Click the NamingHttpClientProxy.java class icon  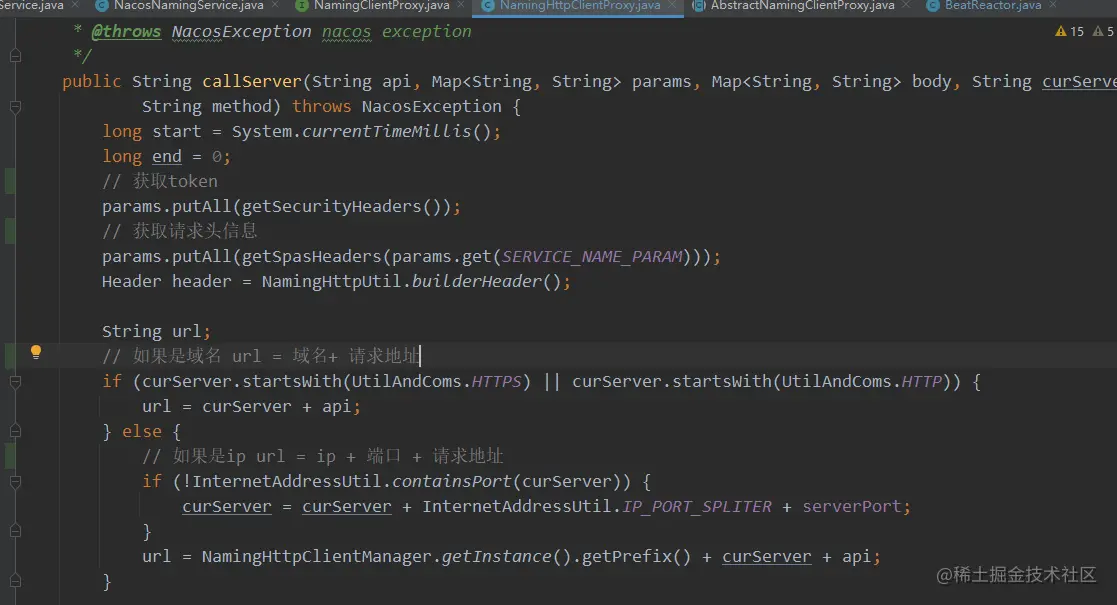[x=488, y=6]
